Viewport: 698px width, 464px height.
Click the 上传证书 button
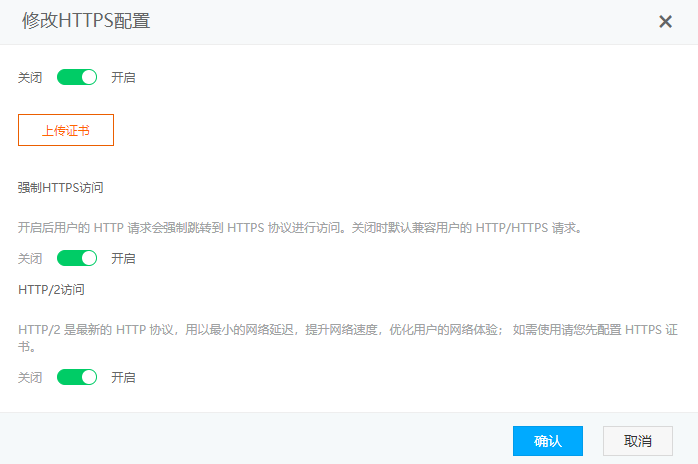point(66,130)
